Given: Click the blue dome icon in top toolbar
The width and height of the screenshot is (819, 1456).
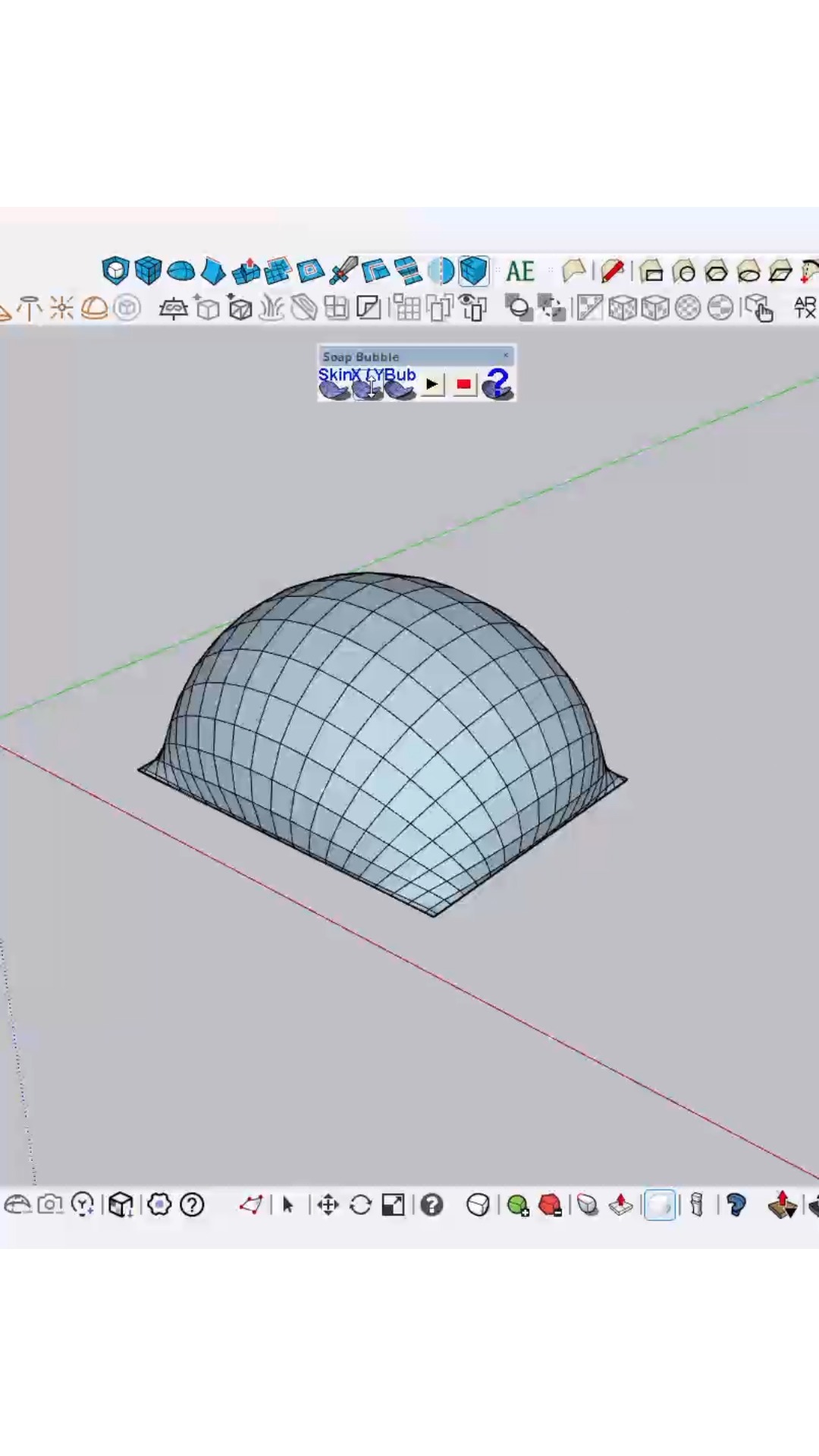Looking at the screenshot, I should tap(180, 271).
